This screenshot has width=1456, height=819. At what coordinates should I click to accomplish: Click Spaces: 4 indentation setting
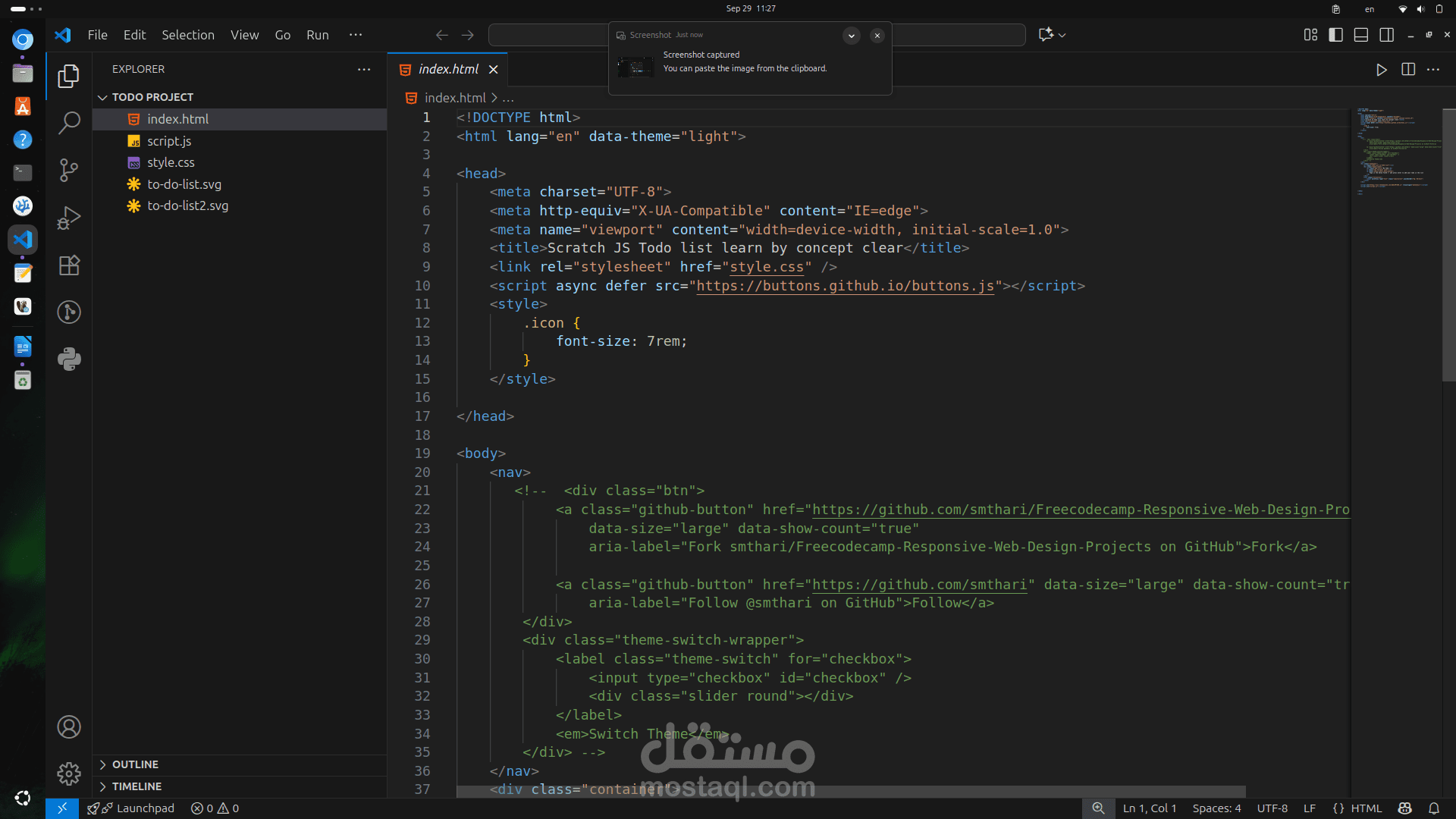[x=1216, y=808]
